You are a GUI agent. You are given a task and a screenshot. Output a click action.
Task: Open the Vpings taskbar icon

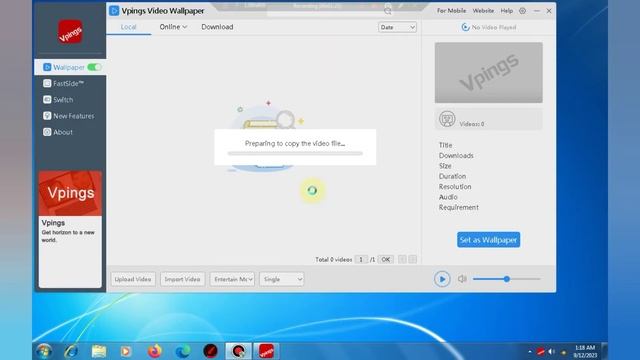(x=266, y=351)
